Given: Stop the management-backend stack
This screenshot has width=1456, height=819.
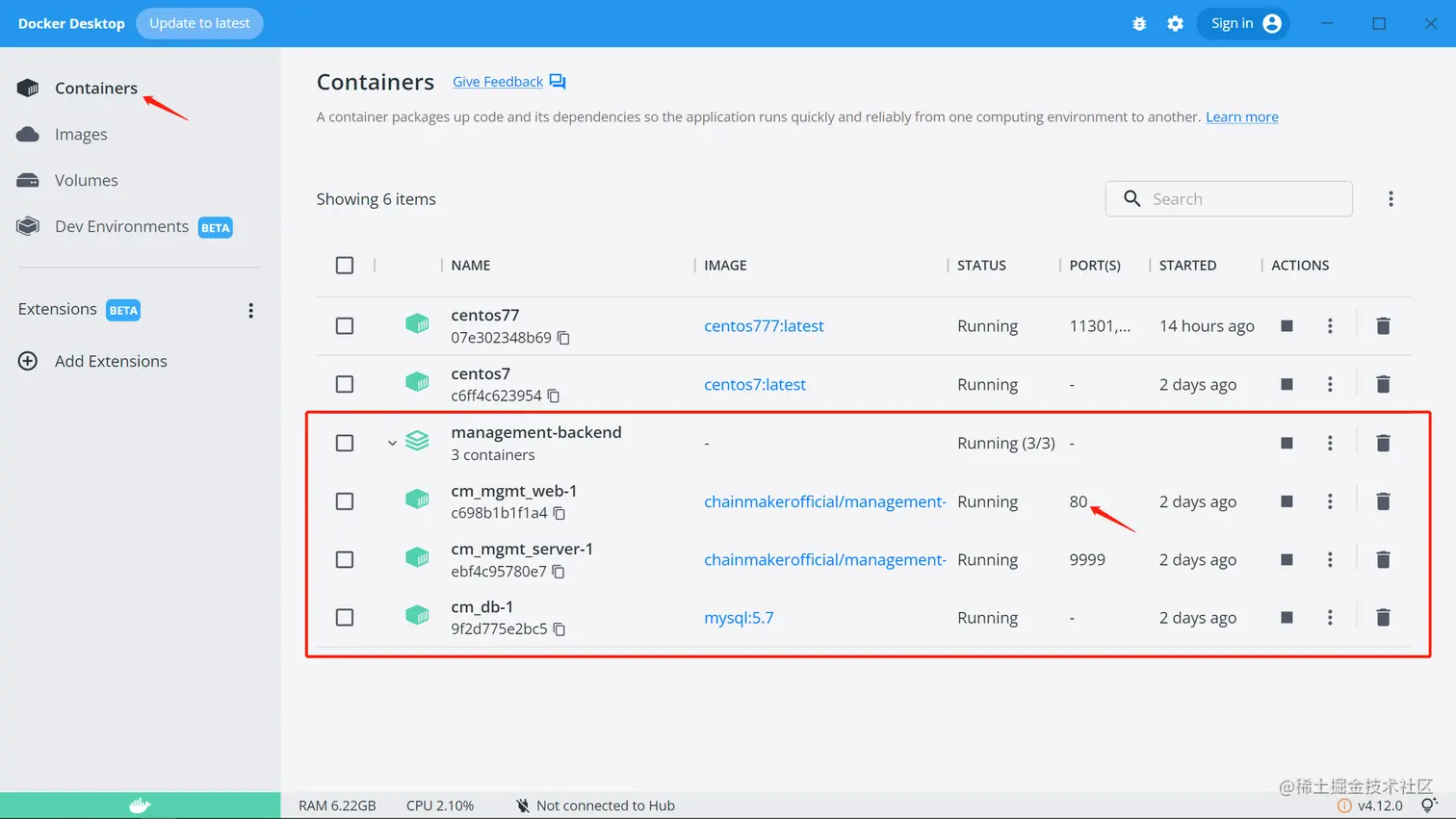Looking at the screenshot, I should coord(1287,443).
